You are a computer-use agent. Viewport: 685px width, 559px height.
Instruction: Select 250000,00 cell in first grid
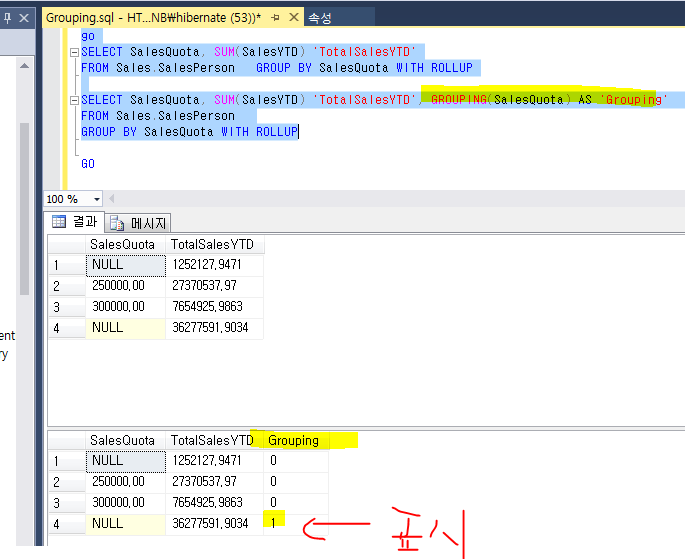[126, 286]
